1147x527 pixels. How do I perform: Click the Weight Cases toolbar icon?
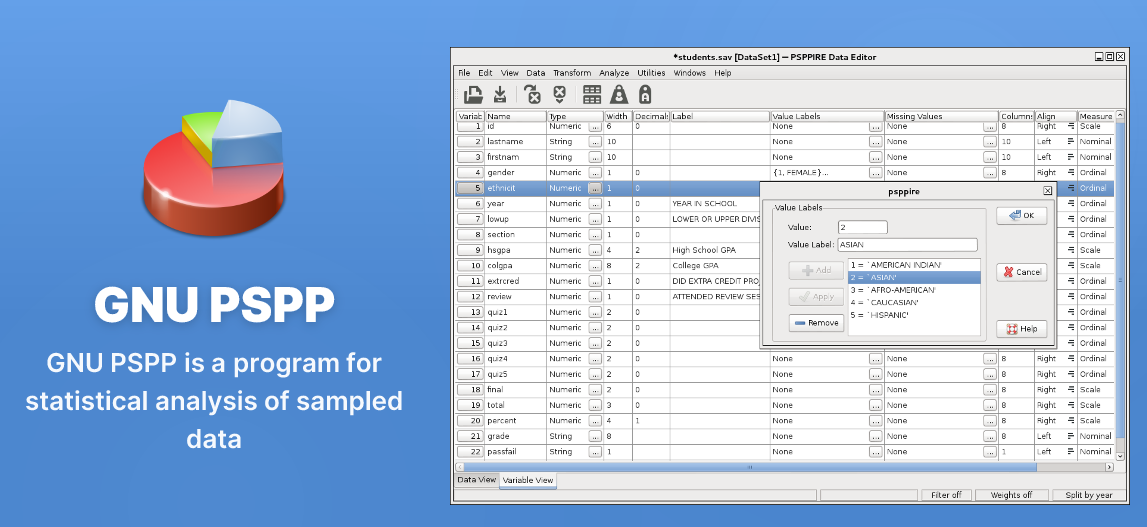point(619,94)
